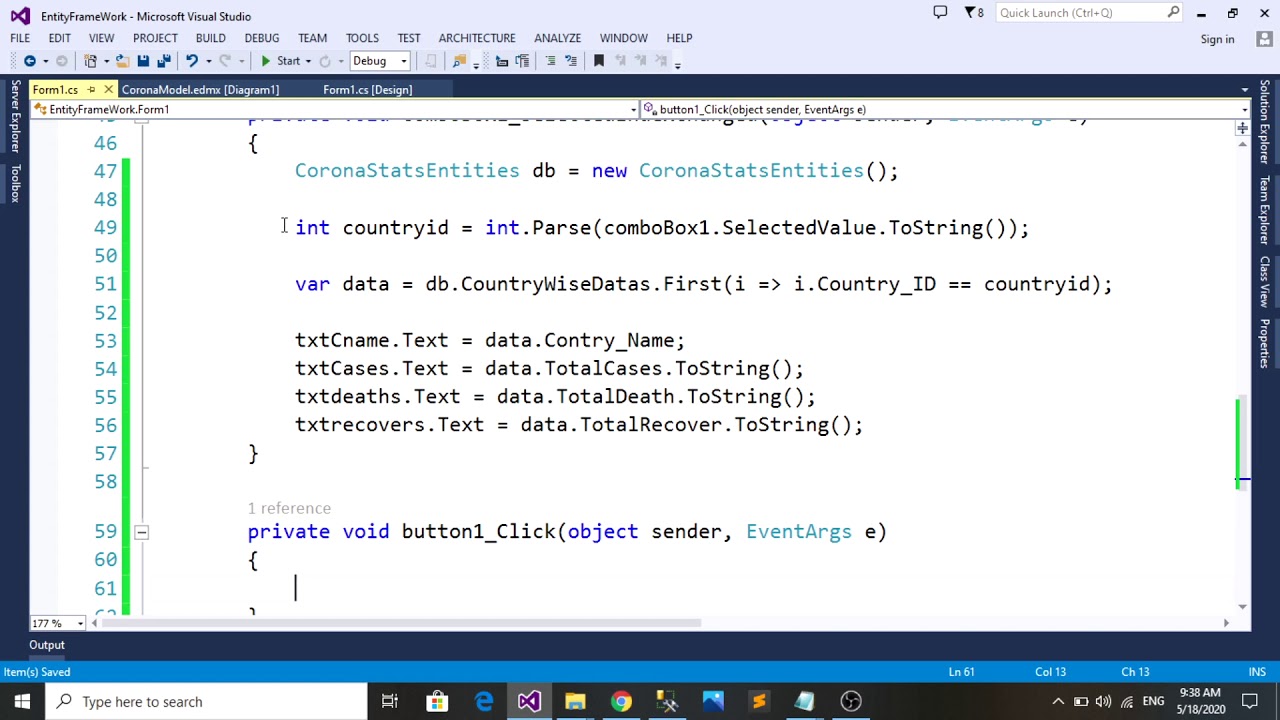The height and width of the screenshot is (720, 1280).
Task: Open the PROJECT menu
Action: pos(155,38)
